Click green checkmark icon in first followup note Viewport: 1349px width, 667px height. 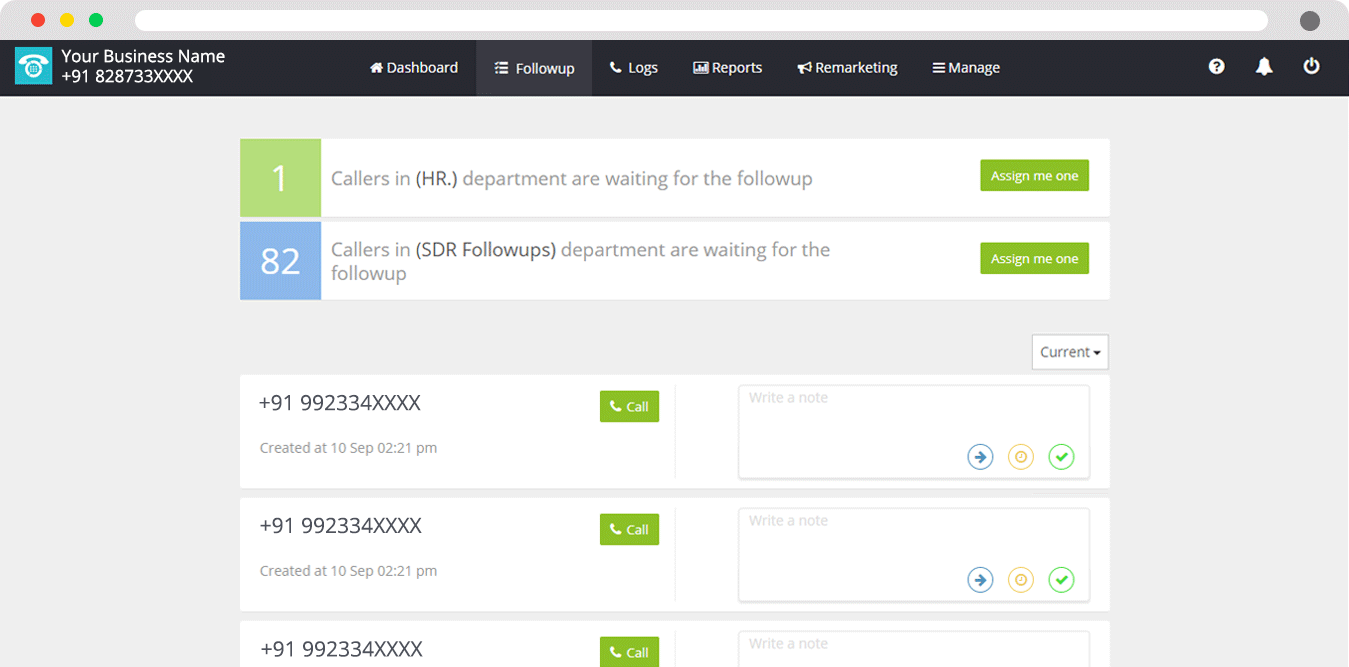tap(1061, 457)
